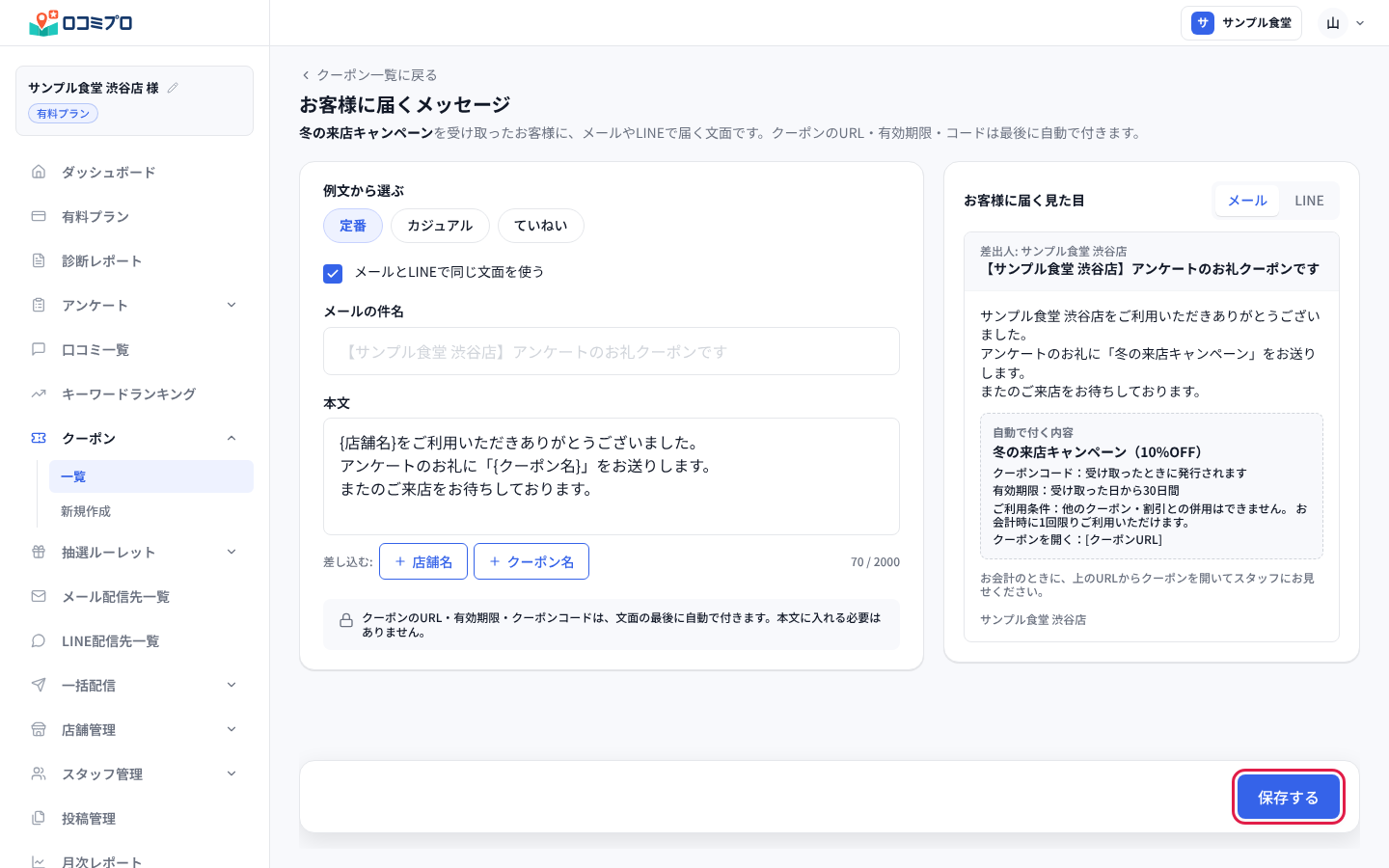Expand the スタッフ管理 submenu chevron
This screenshot has width=1389, height=868.
click(x=231, y=773)
